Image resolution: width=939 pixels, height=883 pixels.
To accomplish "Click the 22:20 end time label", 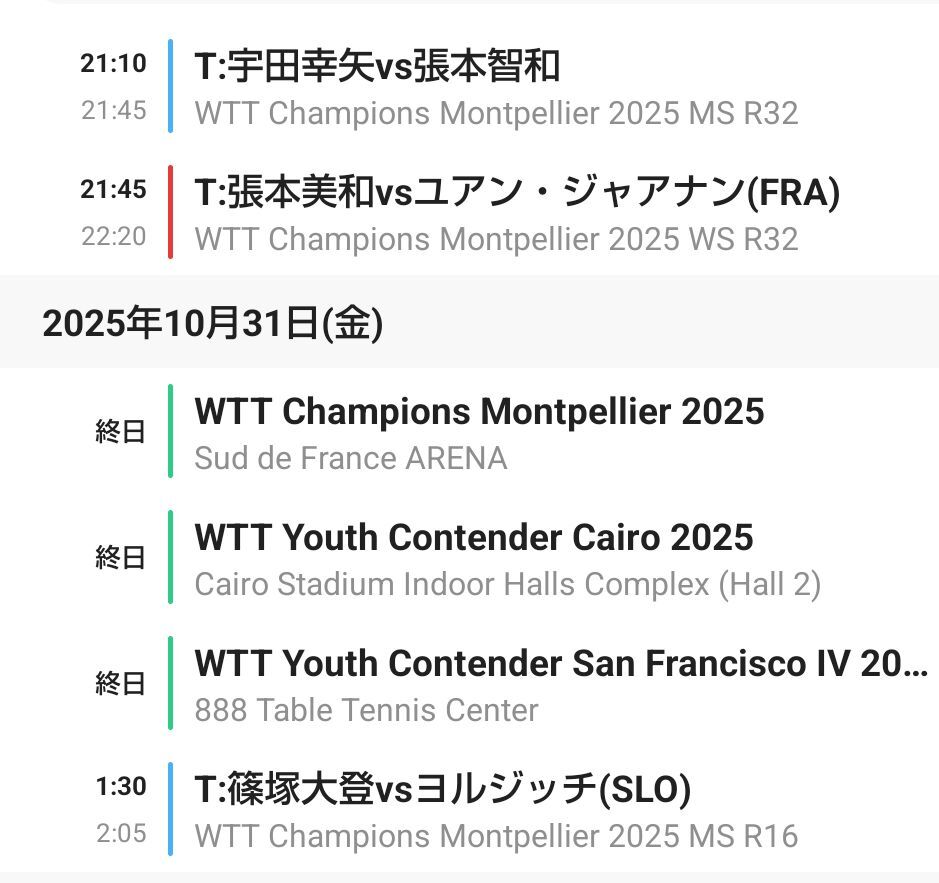I will 114,237.
